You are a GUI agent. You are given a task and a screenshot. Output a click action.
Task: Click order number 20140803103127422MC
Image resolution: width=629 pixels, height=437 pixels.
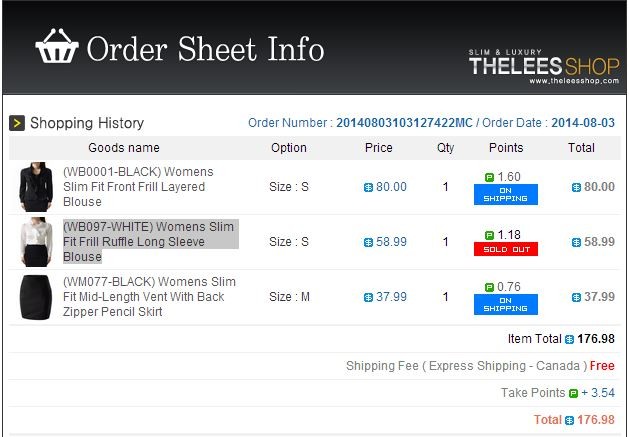point(404,123)
